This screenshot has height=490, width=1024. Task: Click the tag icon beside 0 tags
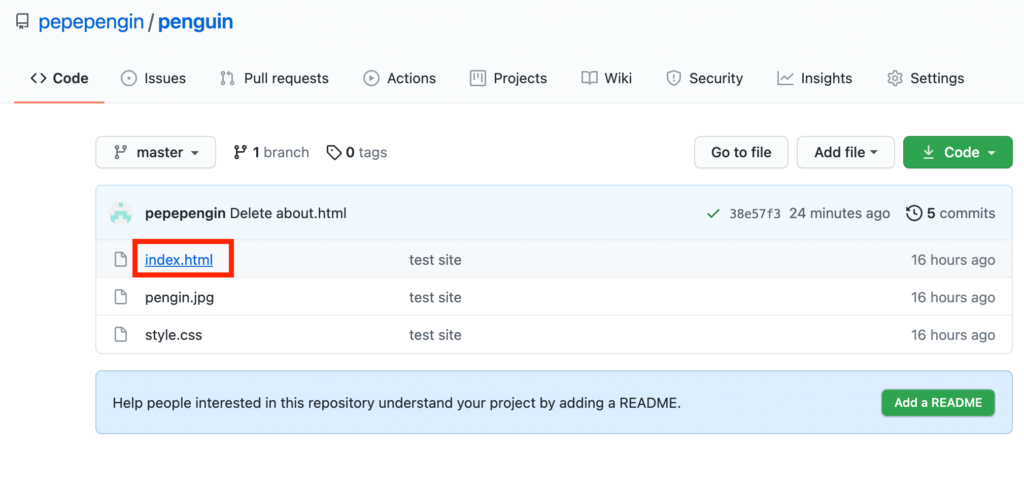point(334,152)
